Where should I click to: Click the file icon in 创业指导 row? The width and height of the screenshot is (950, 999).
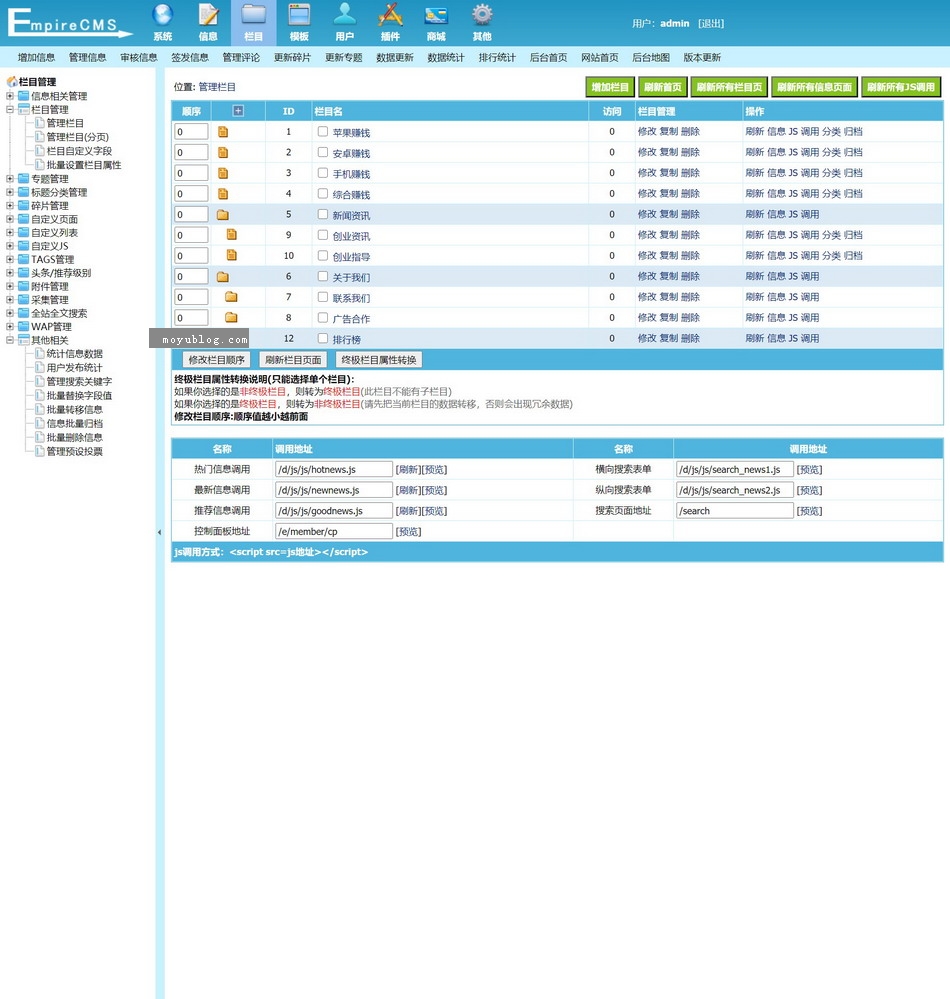(x=232, y=255)
